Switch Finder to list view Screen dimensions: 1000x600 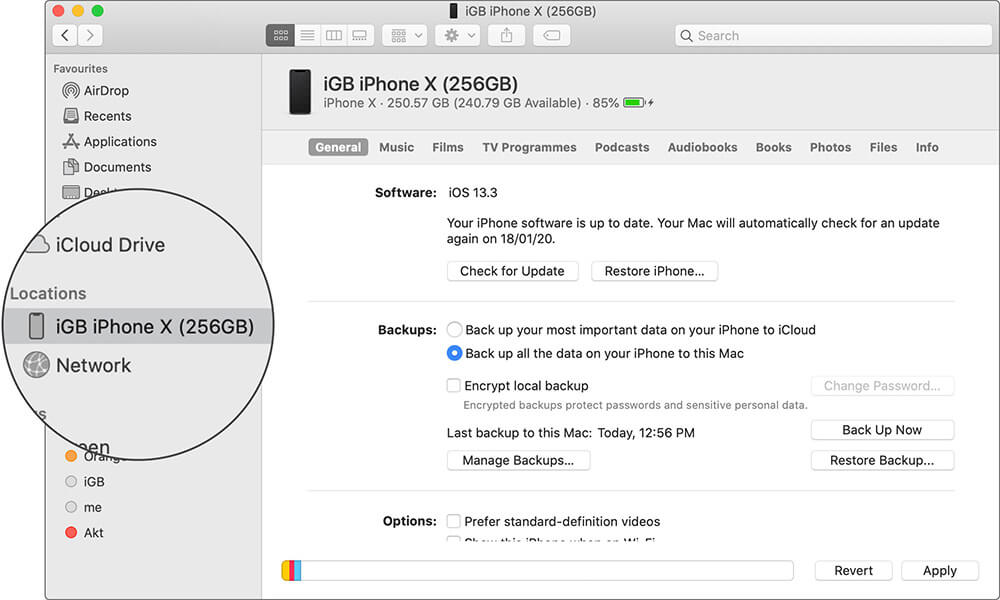pos(307,36)
